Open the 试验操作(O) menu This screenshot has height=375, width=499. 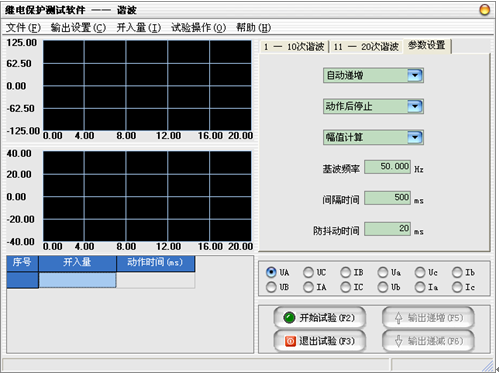click(x=198, y=27)
